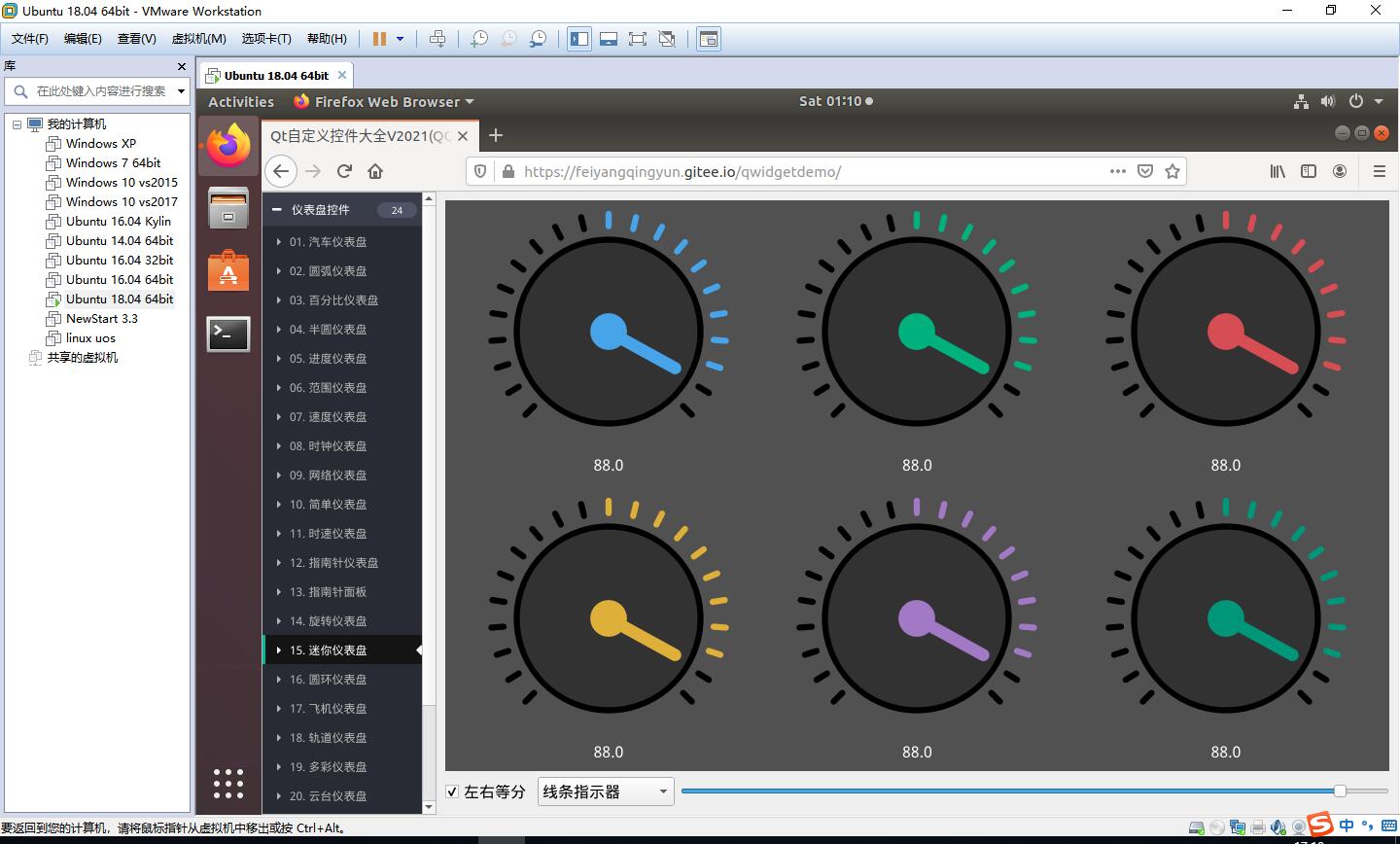Collapse the 仪表盘控件 category

(277, 209)
